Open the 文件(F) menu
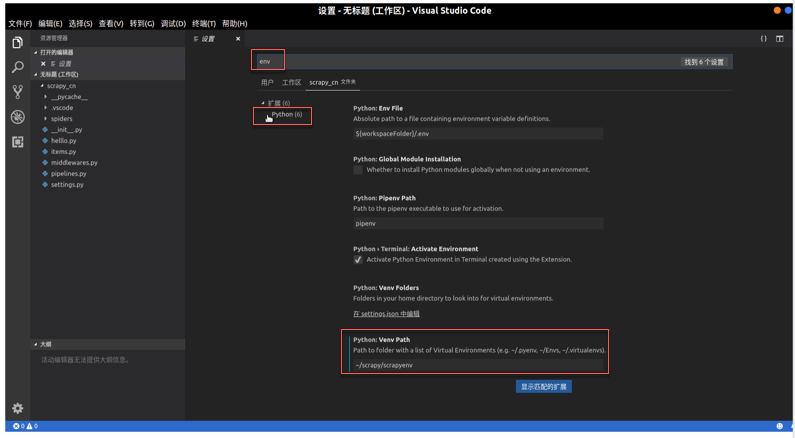This screenshot has width=795, height=438. tap(20, 23)
